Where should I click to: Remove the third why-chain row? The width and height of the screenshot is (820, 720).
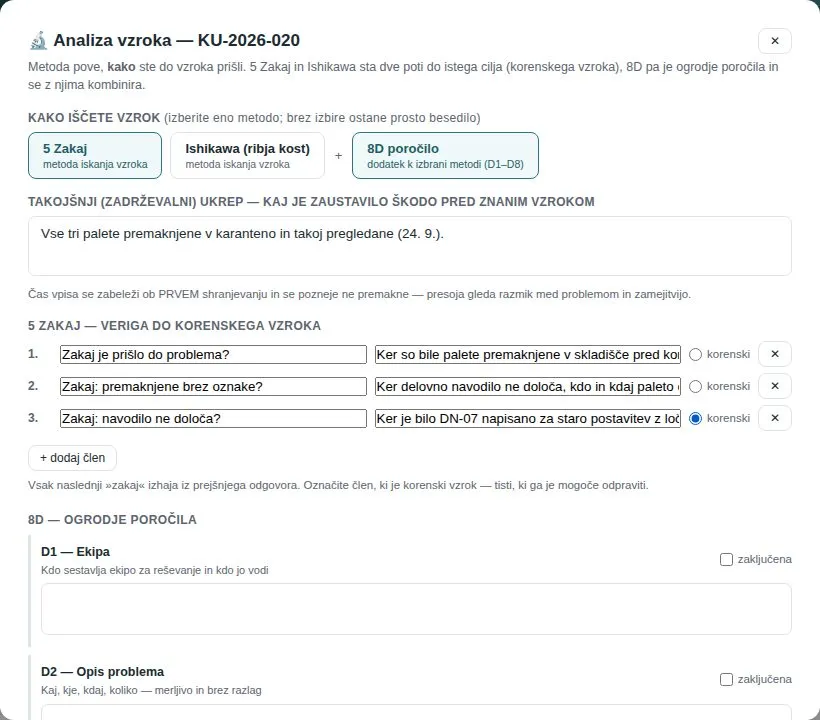point(775,418)
